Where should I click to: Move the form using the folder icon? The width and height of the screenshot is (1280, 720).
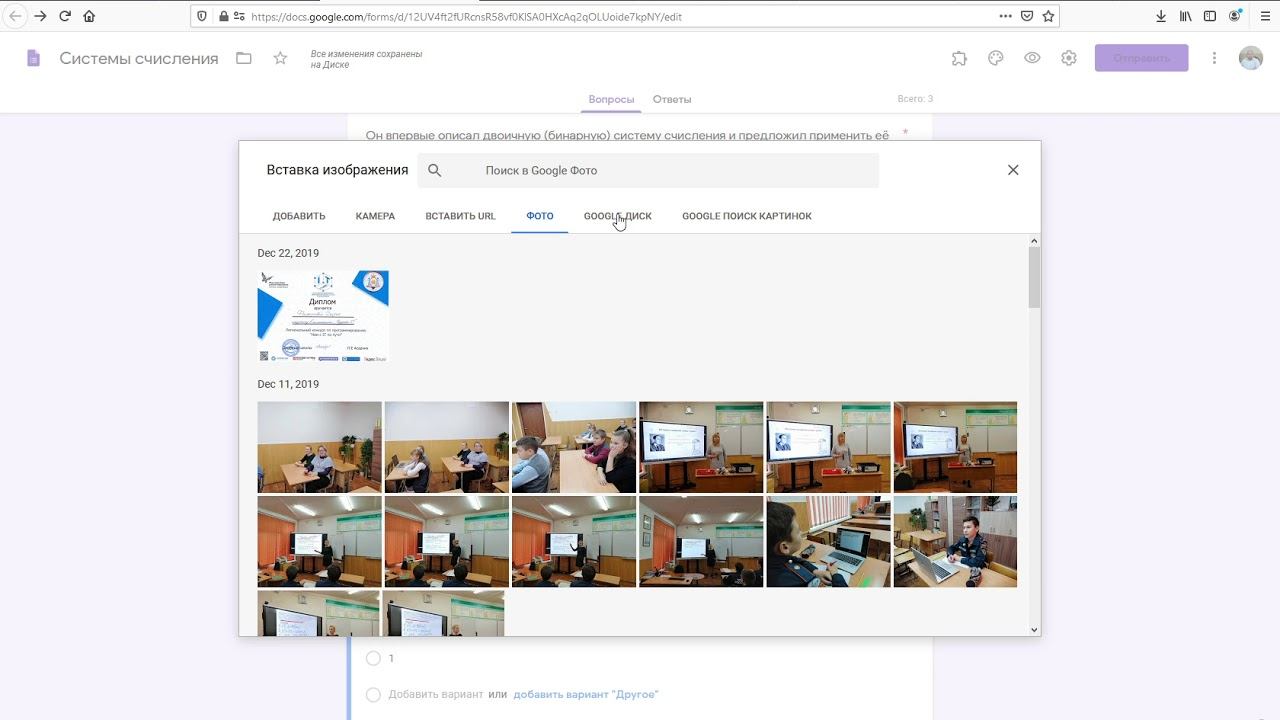[x=244, y=58]
